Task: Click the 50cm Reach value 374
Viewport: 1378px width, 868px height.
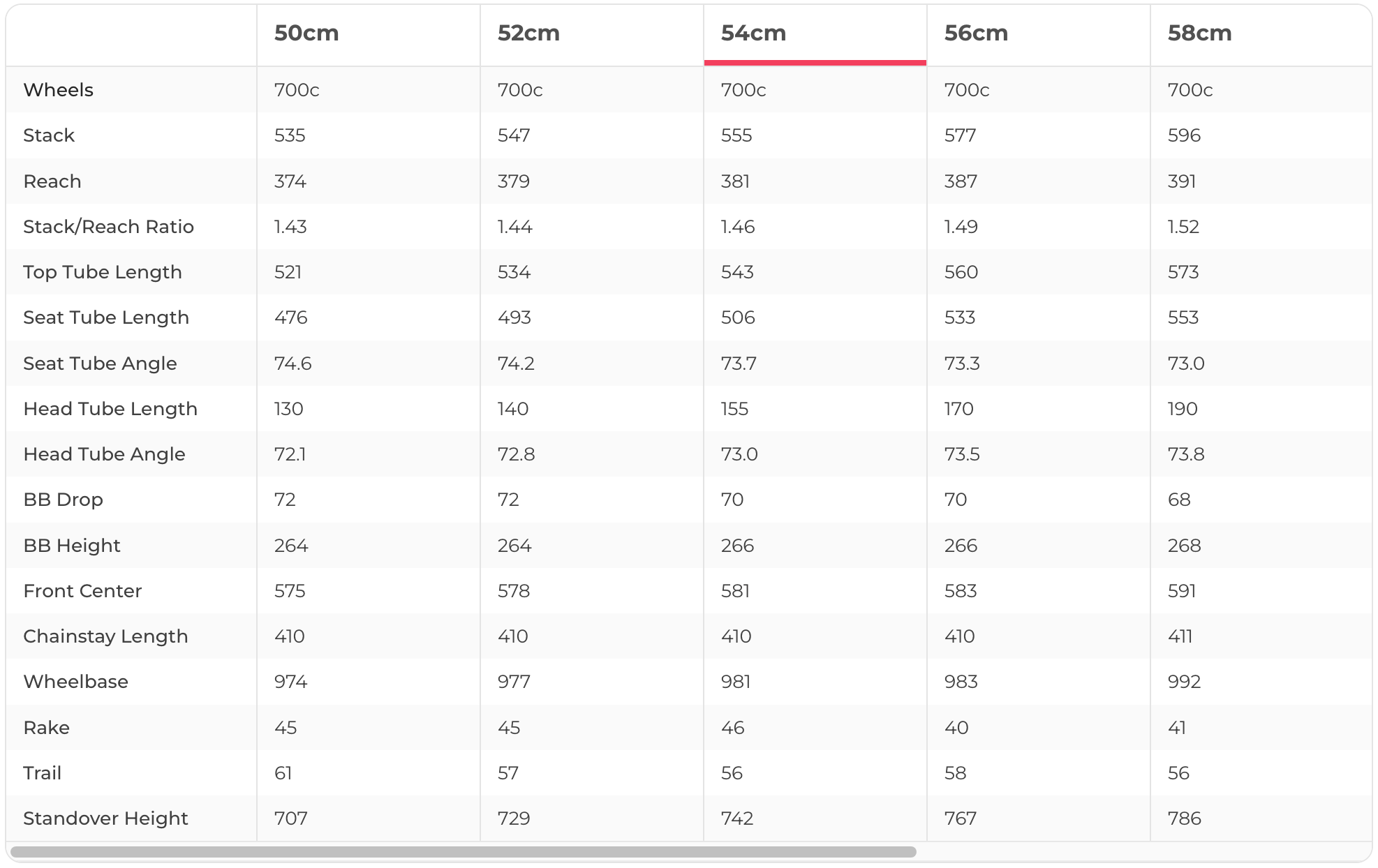Action: pos(290,181)
